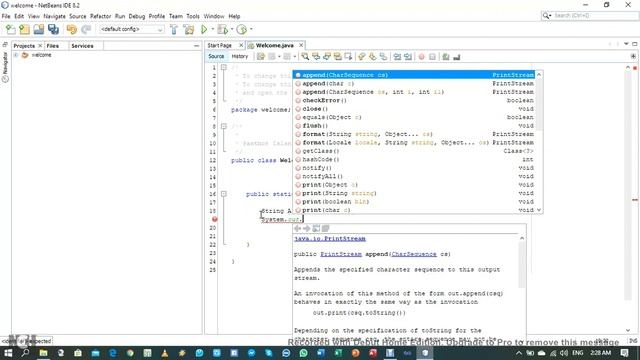Viewport: 640px width, 360px height.
Task: Click the Next Bookmark editor icon
Action: 373,57
